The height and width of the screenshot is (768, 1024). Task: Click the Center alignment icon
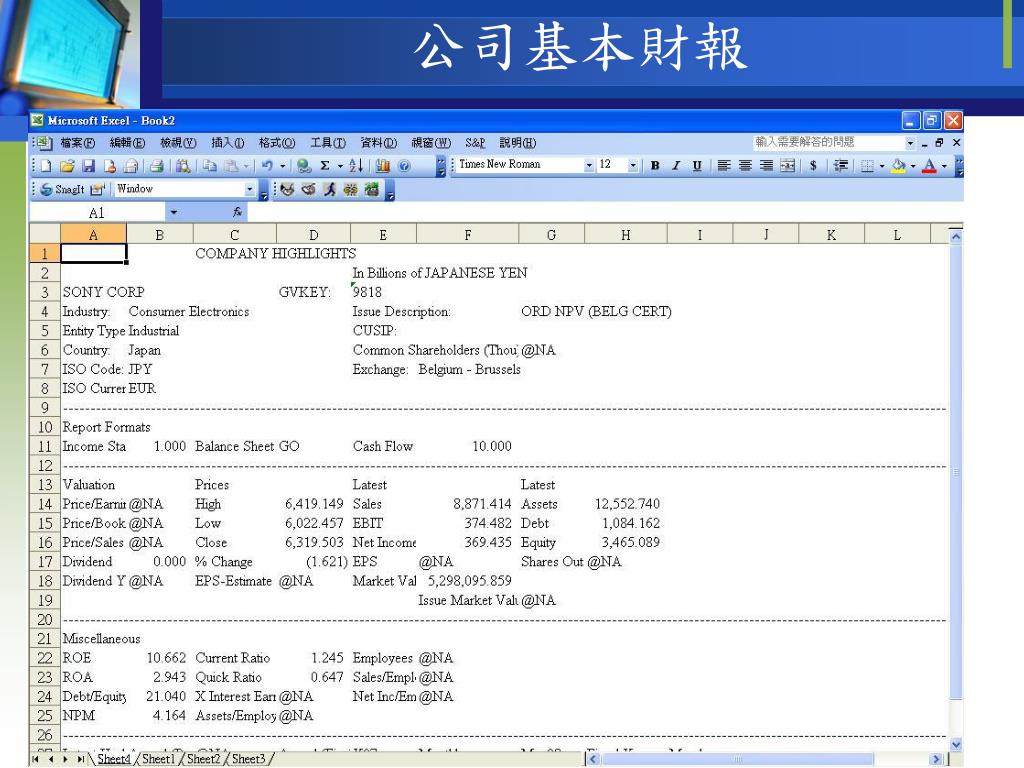[745, 166]
